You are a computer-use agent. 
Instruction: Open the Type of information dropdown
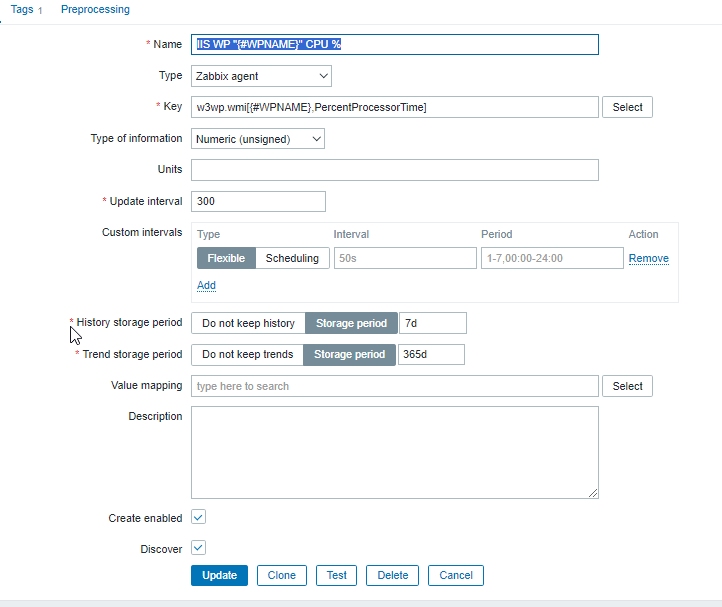[257, 139]
